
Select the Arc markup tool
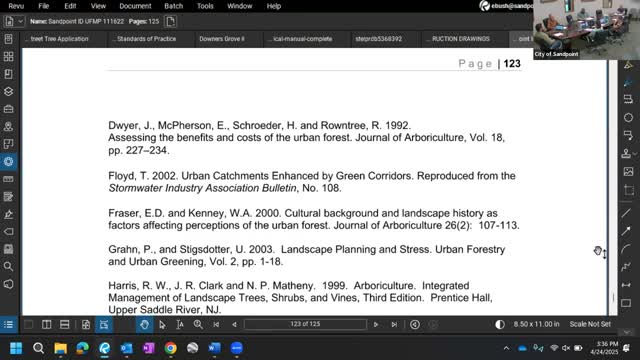point(626,249)
